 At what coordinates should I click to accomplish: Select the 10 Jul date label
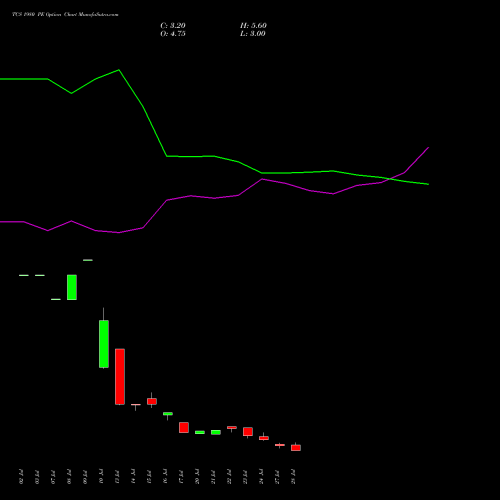101,477
